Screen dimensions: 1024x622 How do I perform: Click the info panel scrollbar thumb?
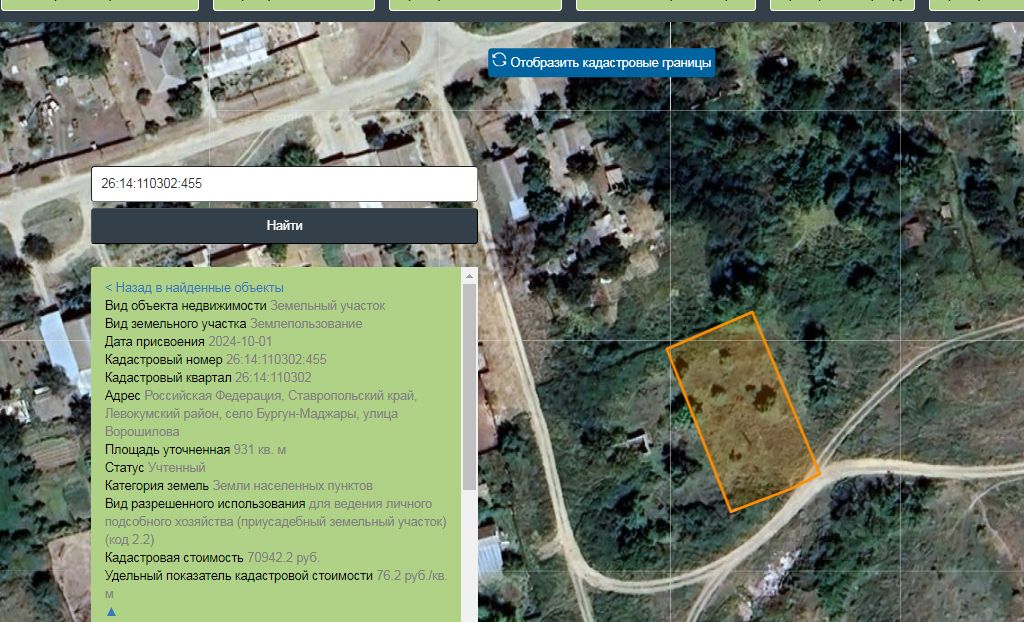tap(469, 387)
